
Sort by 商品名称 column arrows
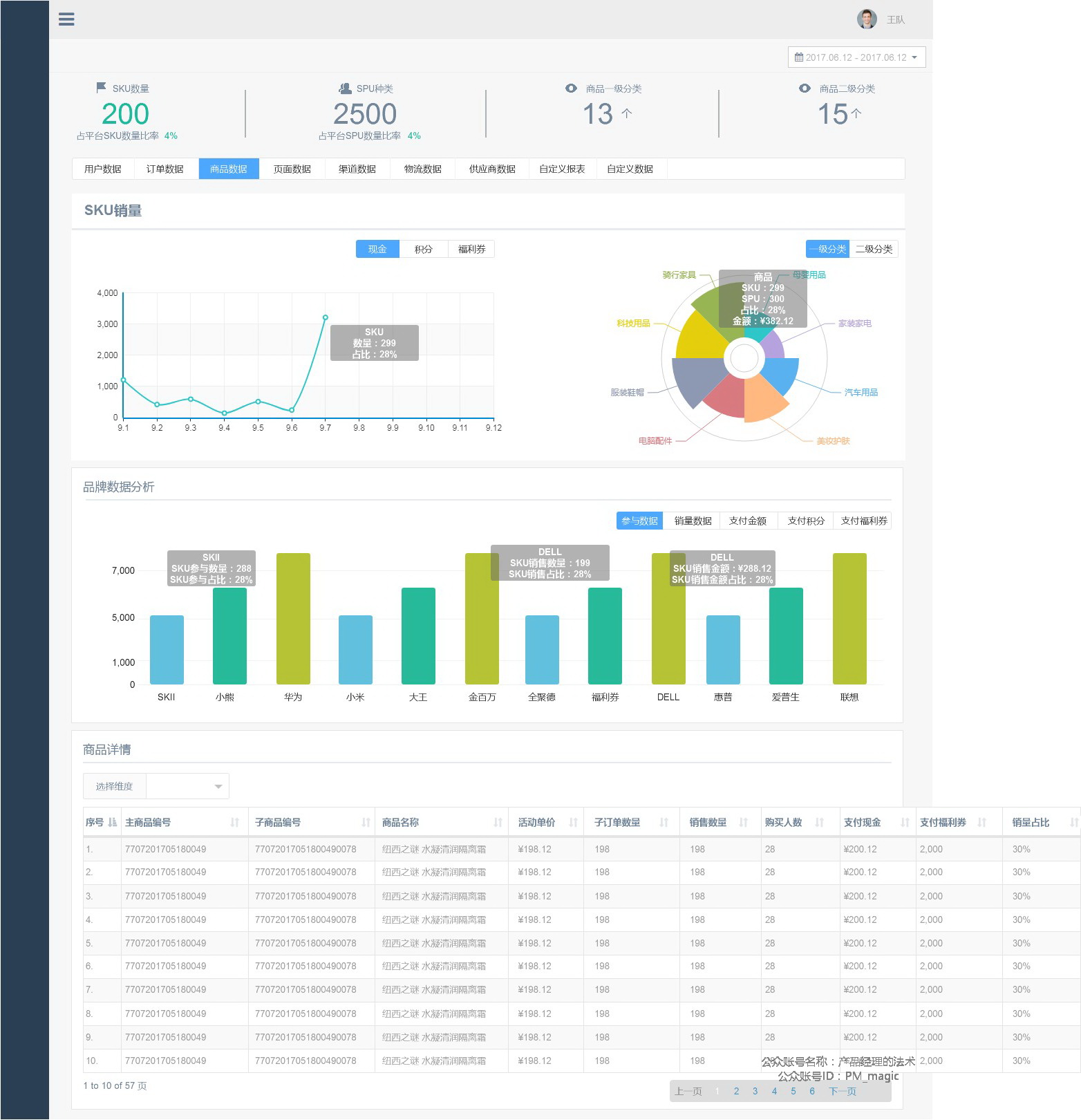tap(498, 822)
